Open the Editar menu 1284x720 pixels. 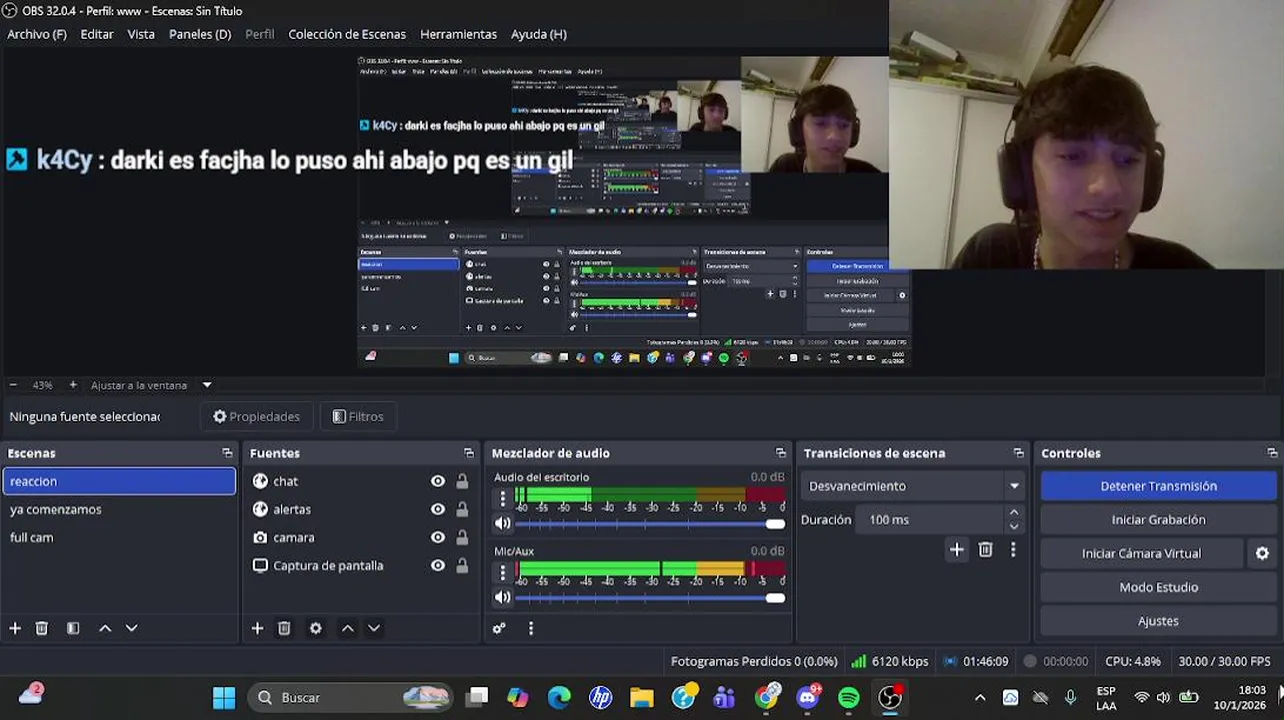point(97,34)
